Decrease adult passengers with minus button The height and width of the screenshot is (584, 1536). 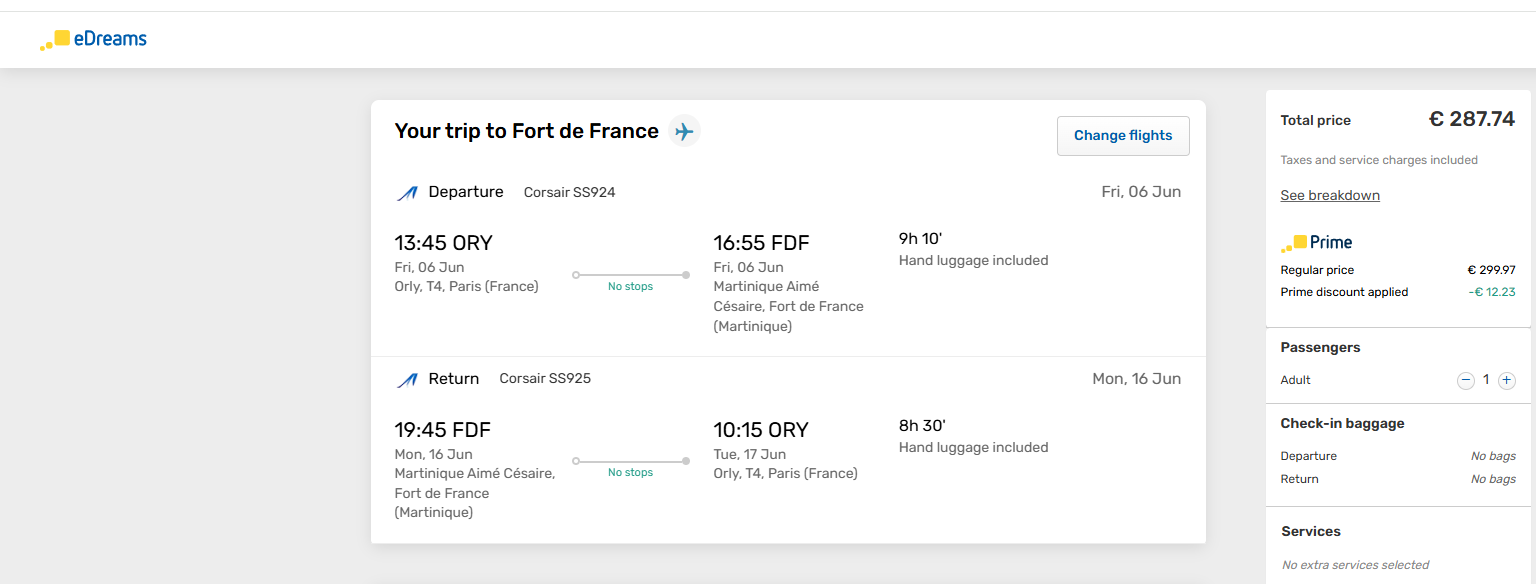1466,380
